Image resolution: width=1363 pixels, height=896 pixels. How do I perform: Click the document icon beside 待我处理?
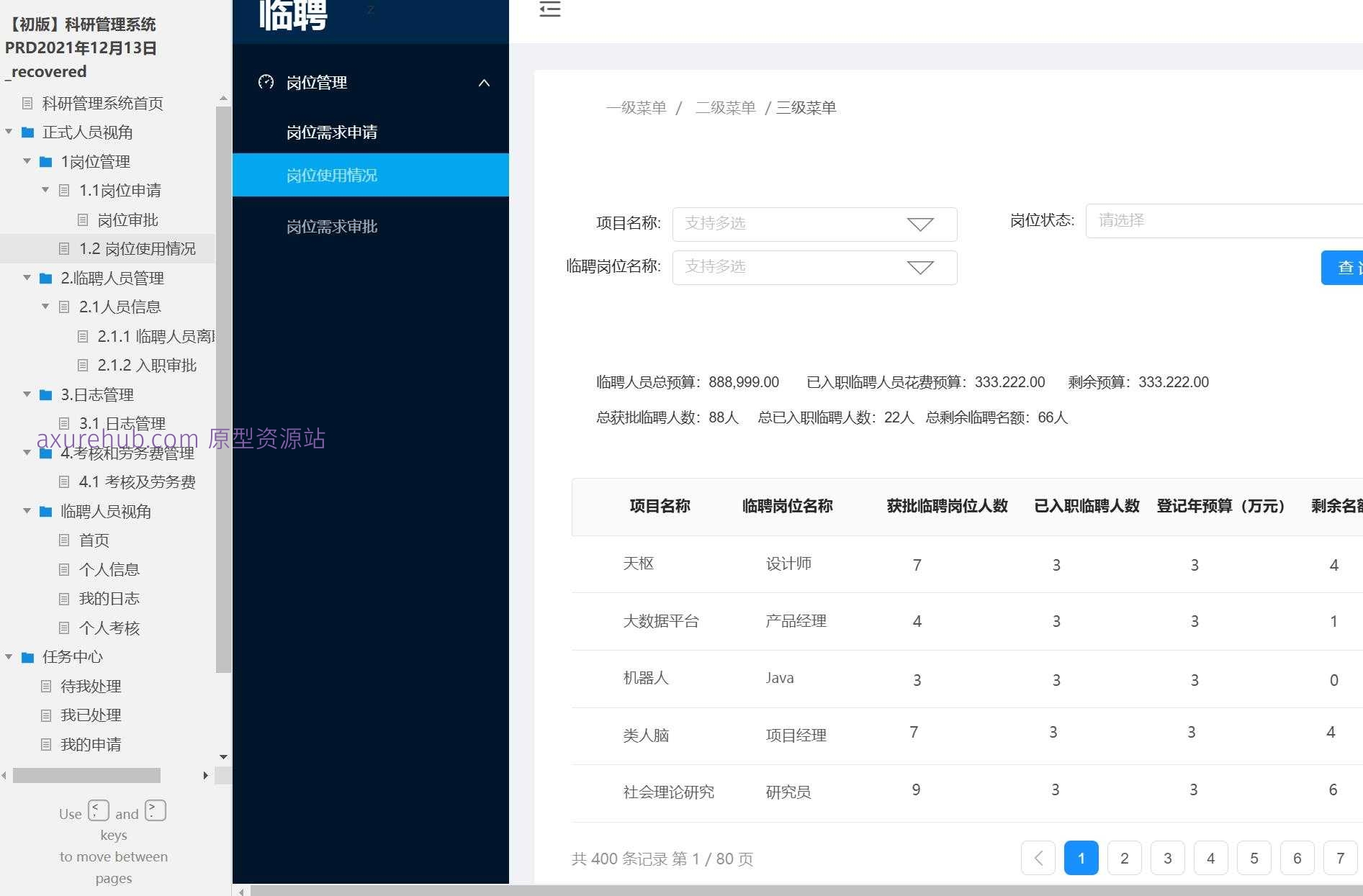(x=45, y=686)
